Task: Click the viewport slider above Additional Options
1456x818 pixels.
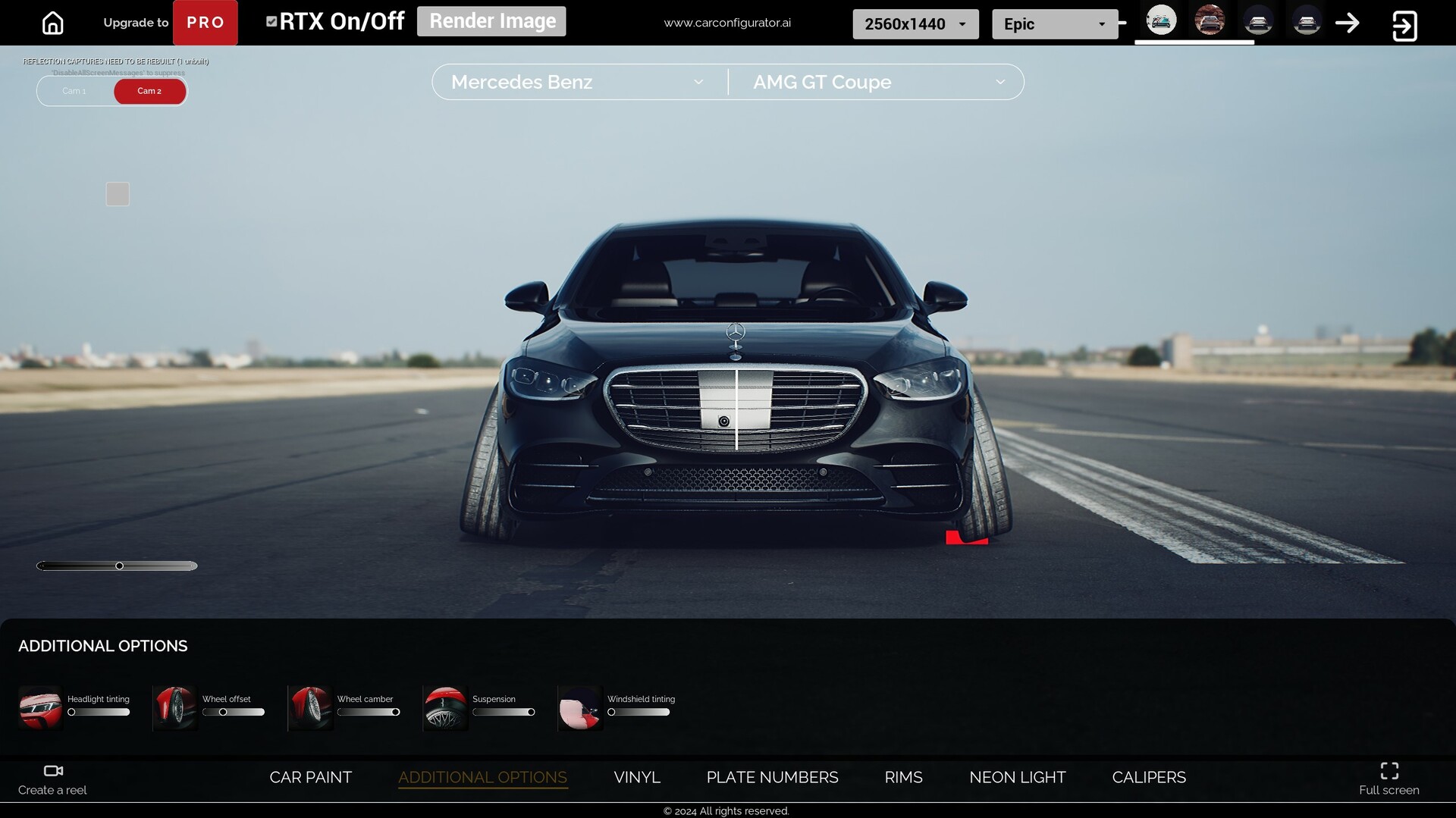Action: (x=117, y=566)
